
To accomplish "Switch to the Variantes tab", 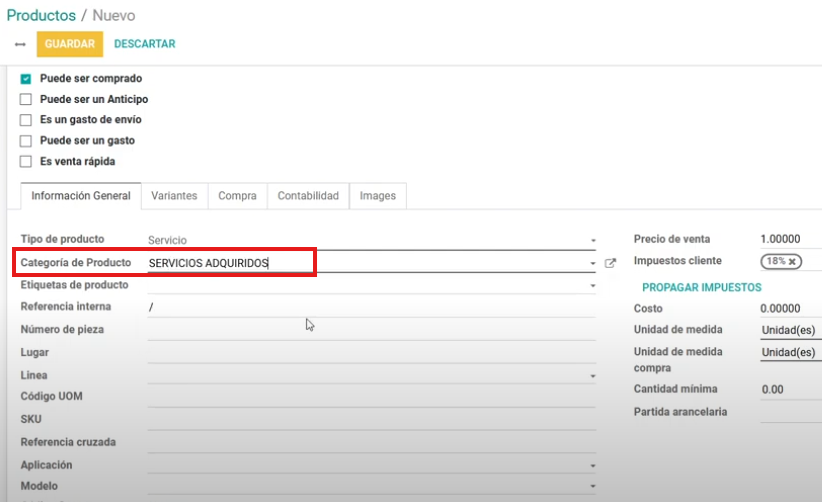I will coord(174,196).
